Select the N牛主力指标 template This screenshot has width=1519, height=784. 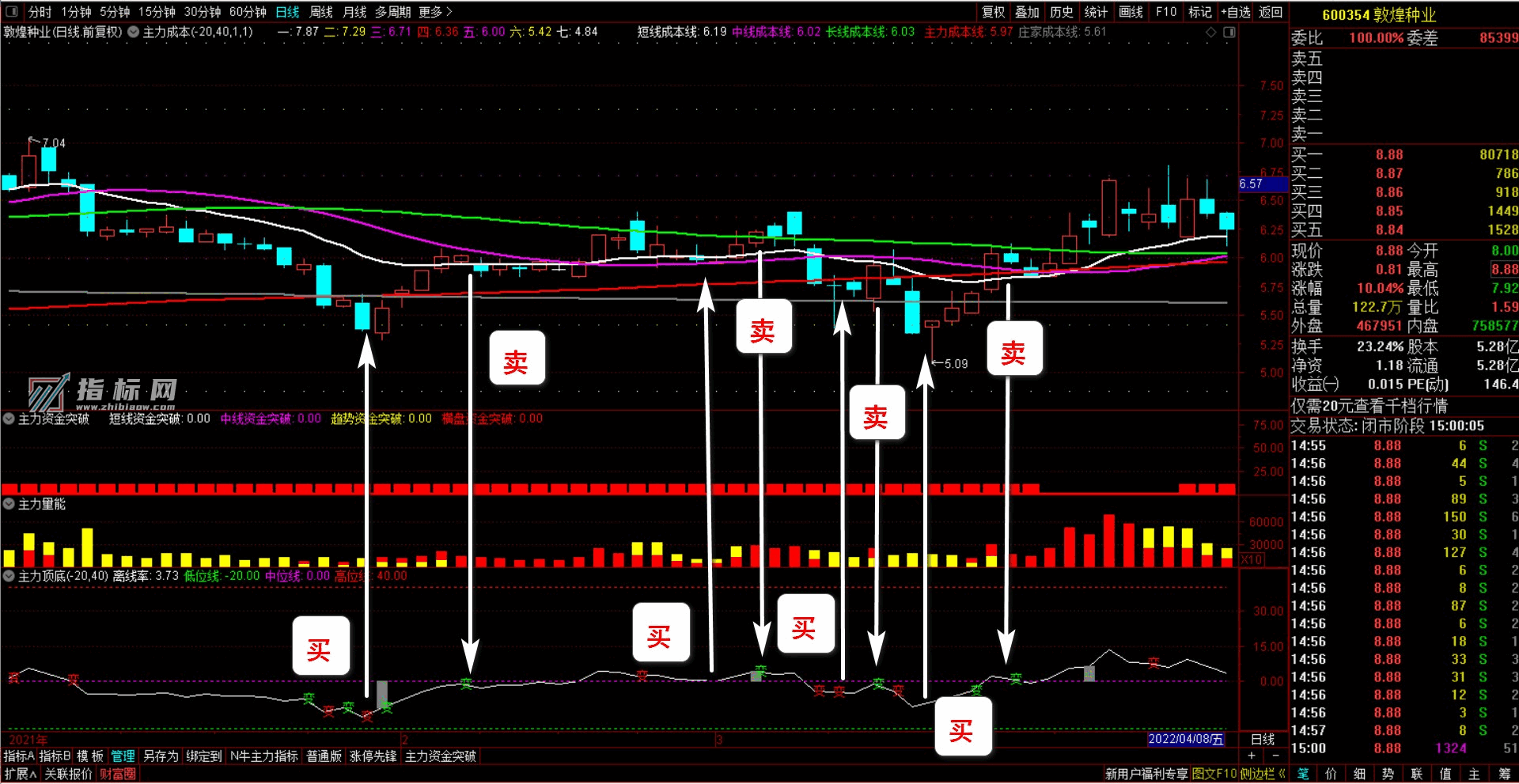coord(263,756)
